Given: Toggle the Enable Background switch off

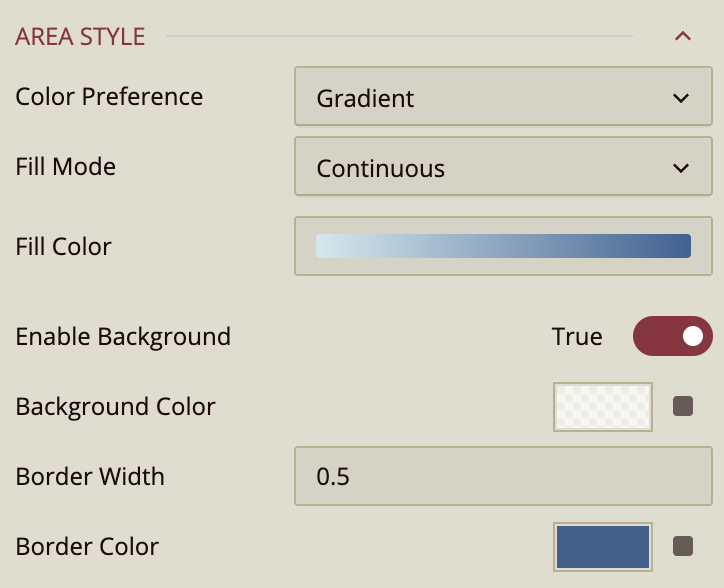Looking at the screenshot, I should [x=672, y=337].
